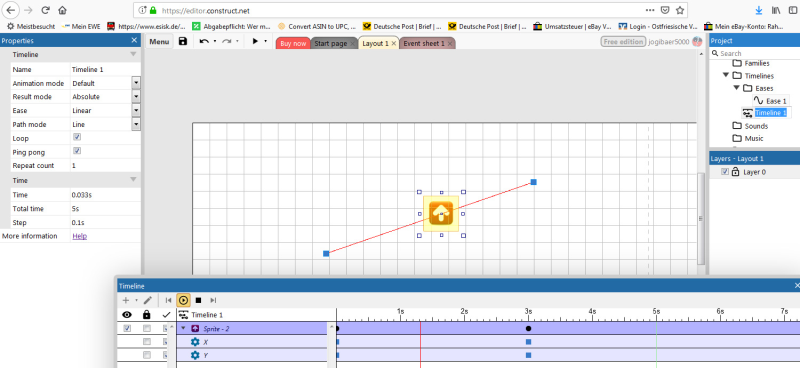The height and width of the screenshot is (368, 800).
Task: Click the Undo arrow in editor toolbar
Action: click(x=204, y=42)
